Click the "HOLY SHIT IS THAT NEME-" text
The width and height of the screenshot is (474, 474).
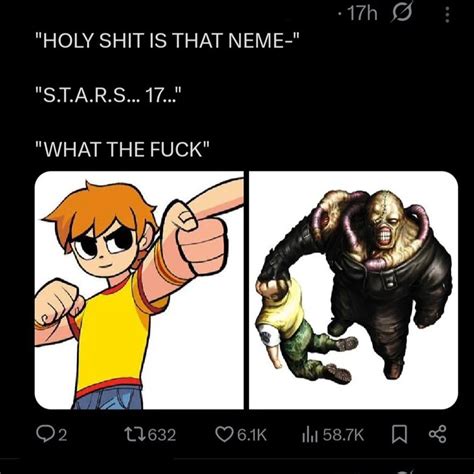click(x=168, y=41)
